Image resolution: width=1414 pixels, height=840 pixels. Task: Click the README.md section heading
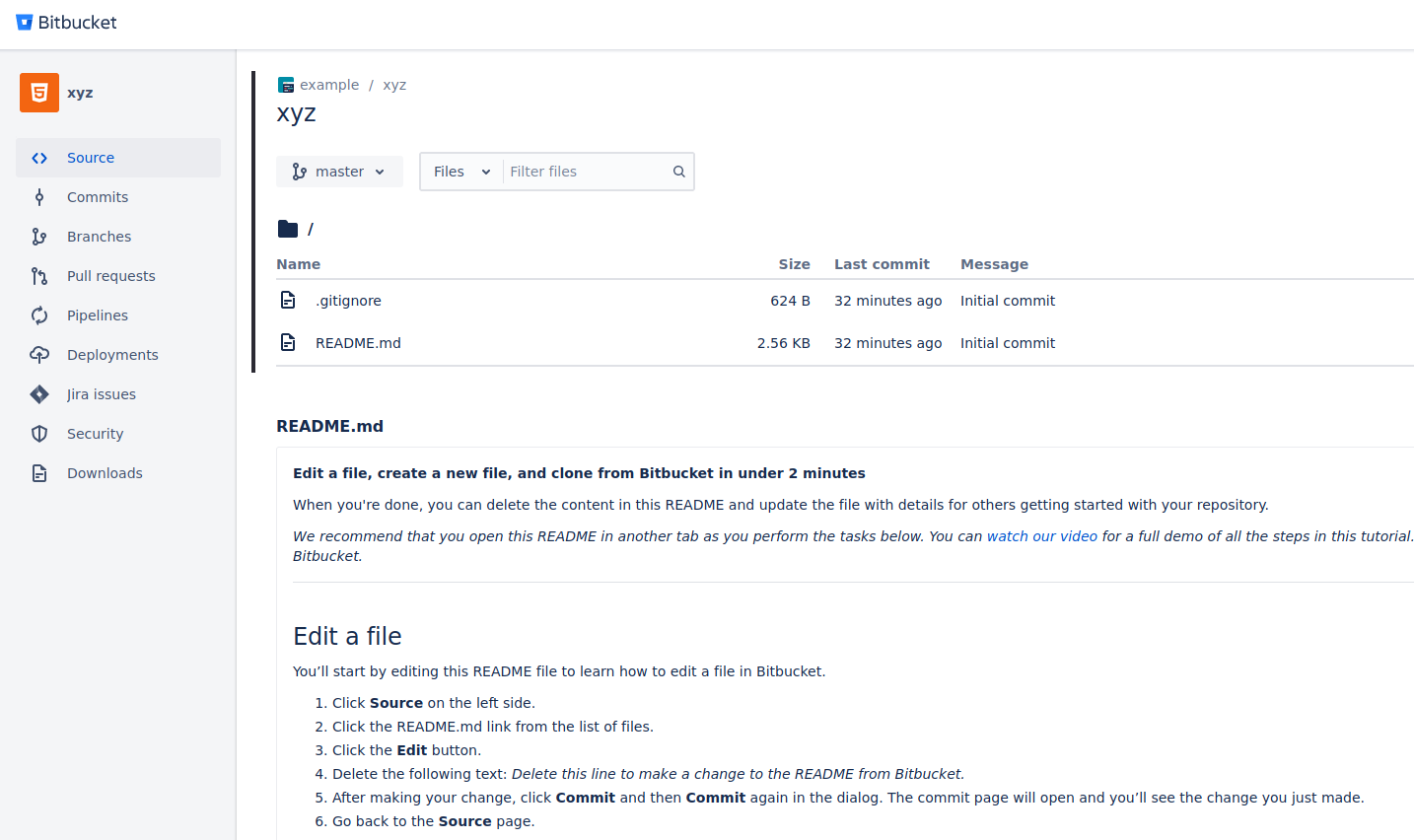click(329, 426)
